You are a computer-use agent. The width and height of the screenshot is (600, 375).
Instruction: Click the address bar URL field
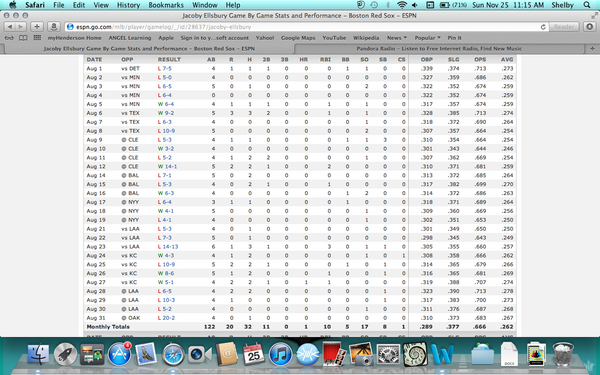coord(306,27)
